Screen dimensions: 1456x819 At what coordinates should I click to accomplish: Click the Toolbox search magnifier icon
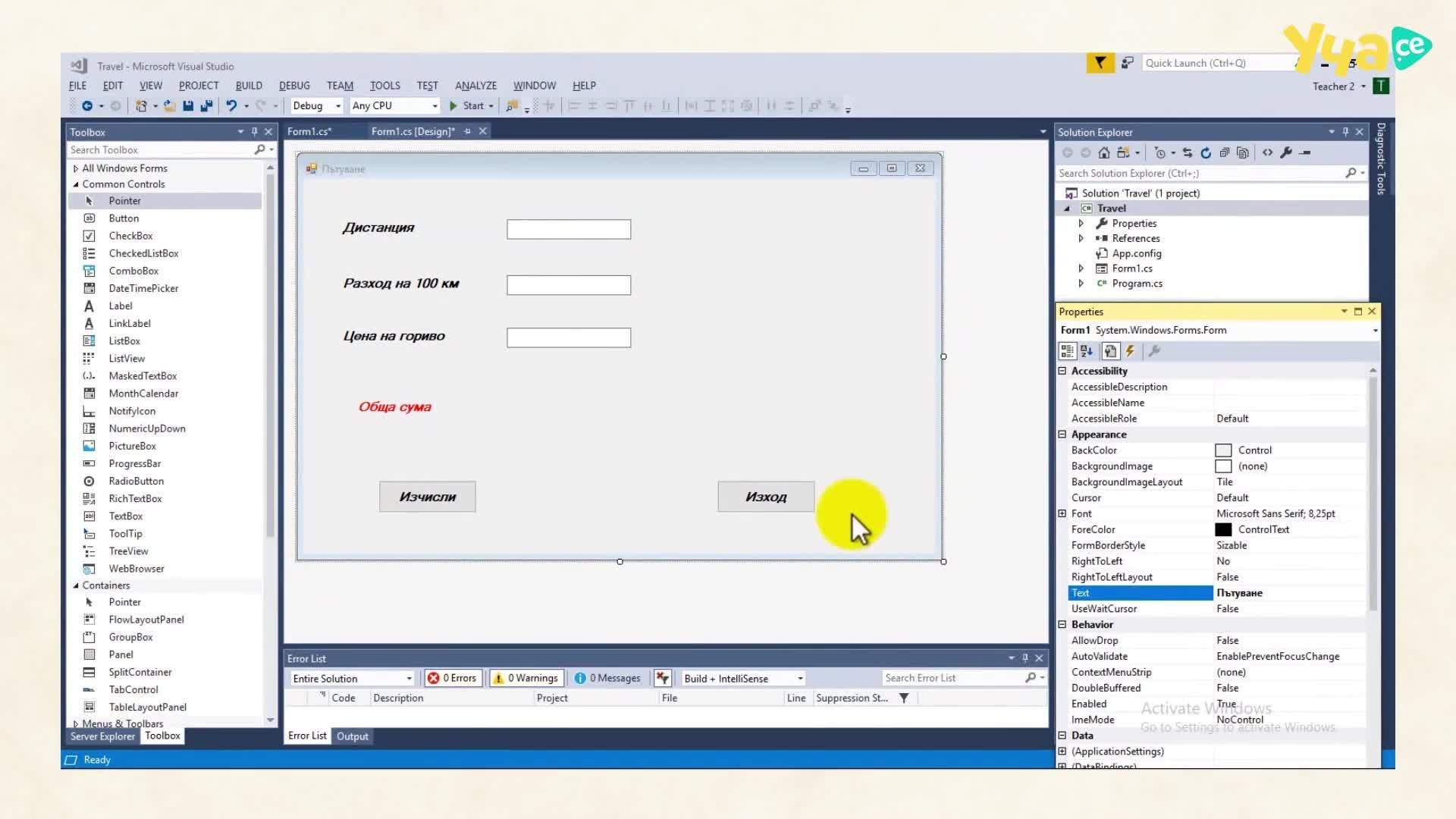click(259, 150)
